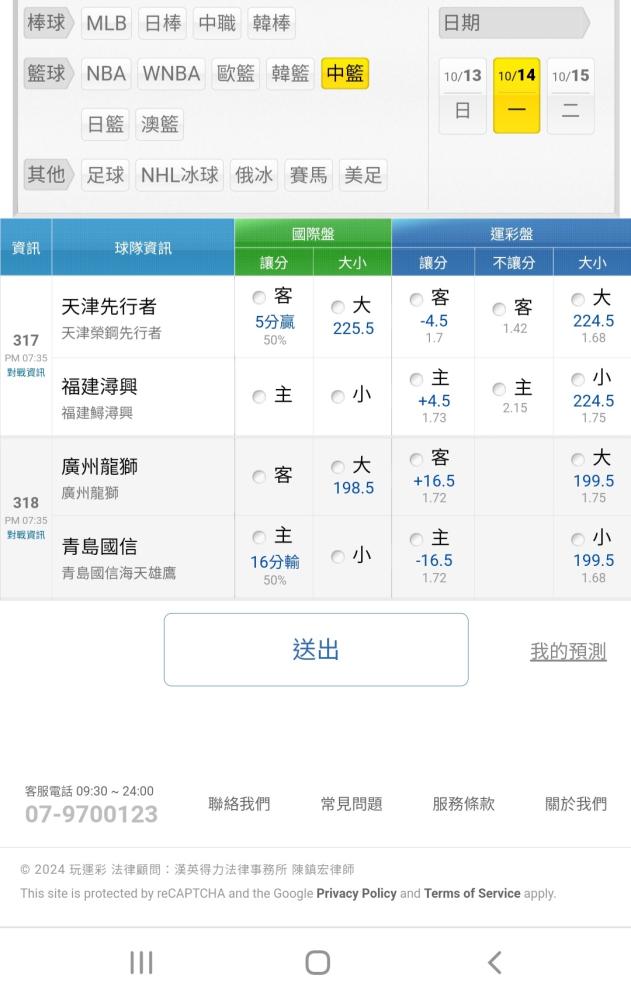Open 對戰資訊 for game 317
The width and height of the screenshot is (631, 1000).
(x=26, y=371)
